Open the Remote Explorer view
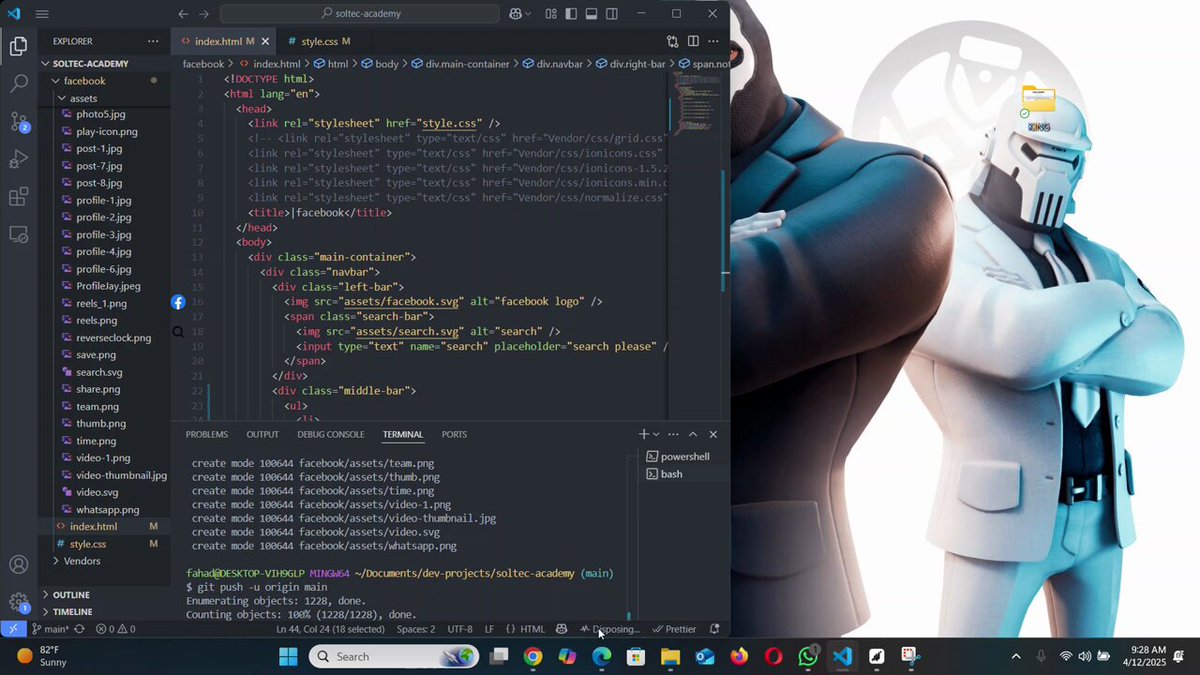 point(18,234)
